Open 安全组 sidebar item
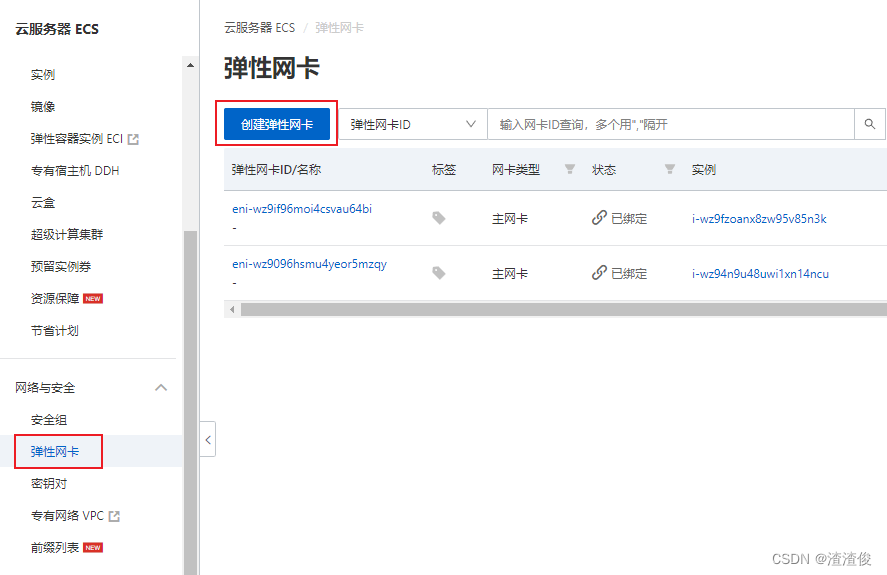 coord(49,420)
